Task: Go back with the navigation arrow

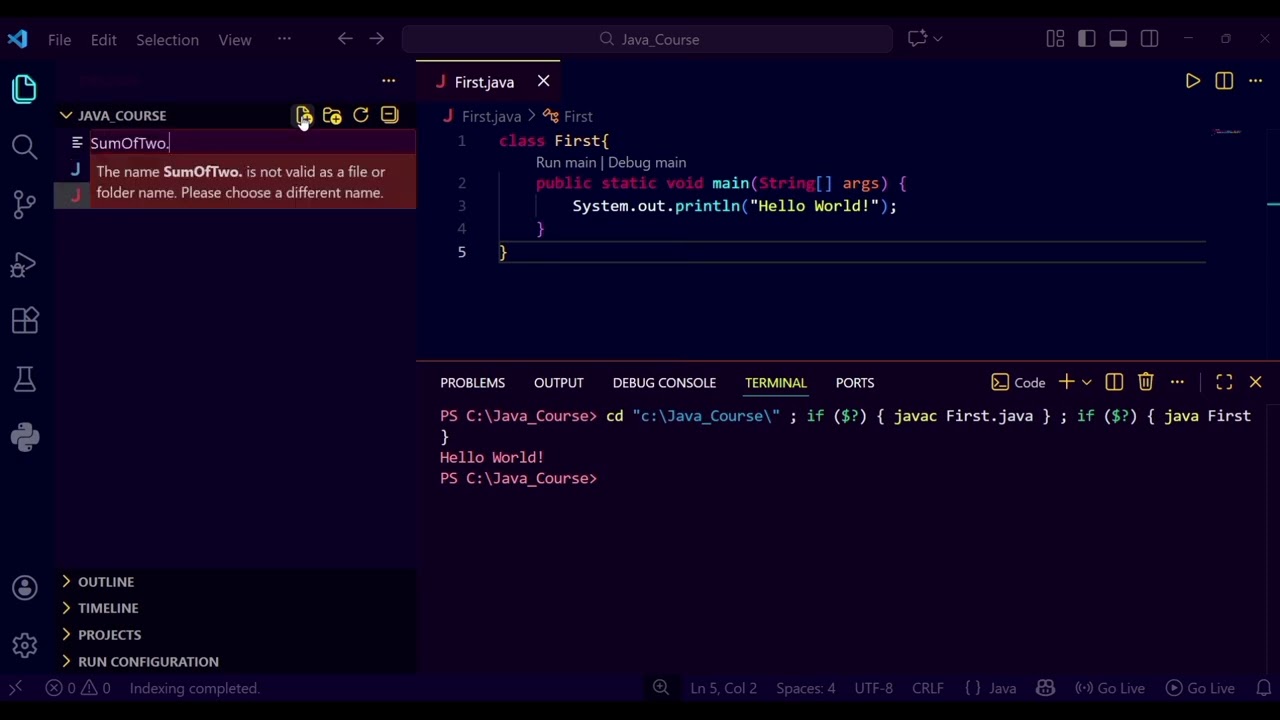Action: [345, 39]
